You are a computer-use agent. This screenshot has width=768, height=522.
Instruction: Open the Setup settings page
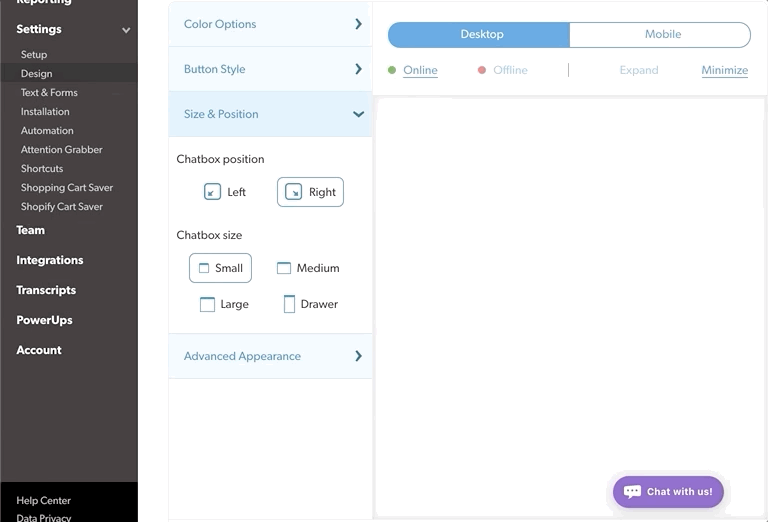point(34,54)
